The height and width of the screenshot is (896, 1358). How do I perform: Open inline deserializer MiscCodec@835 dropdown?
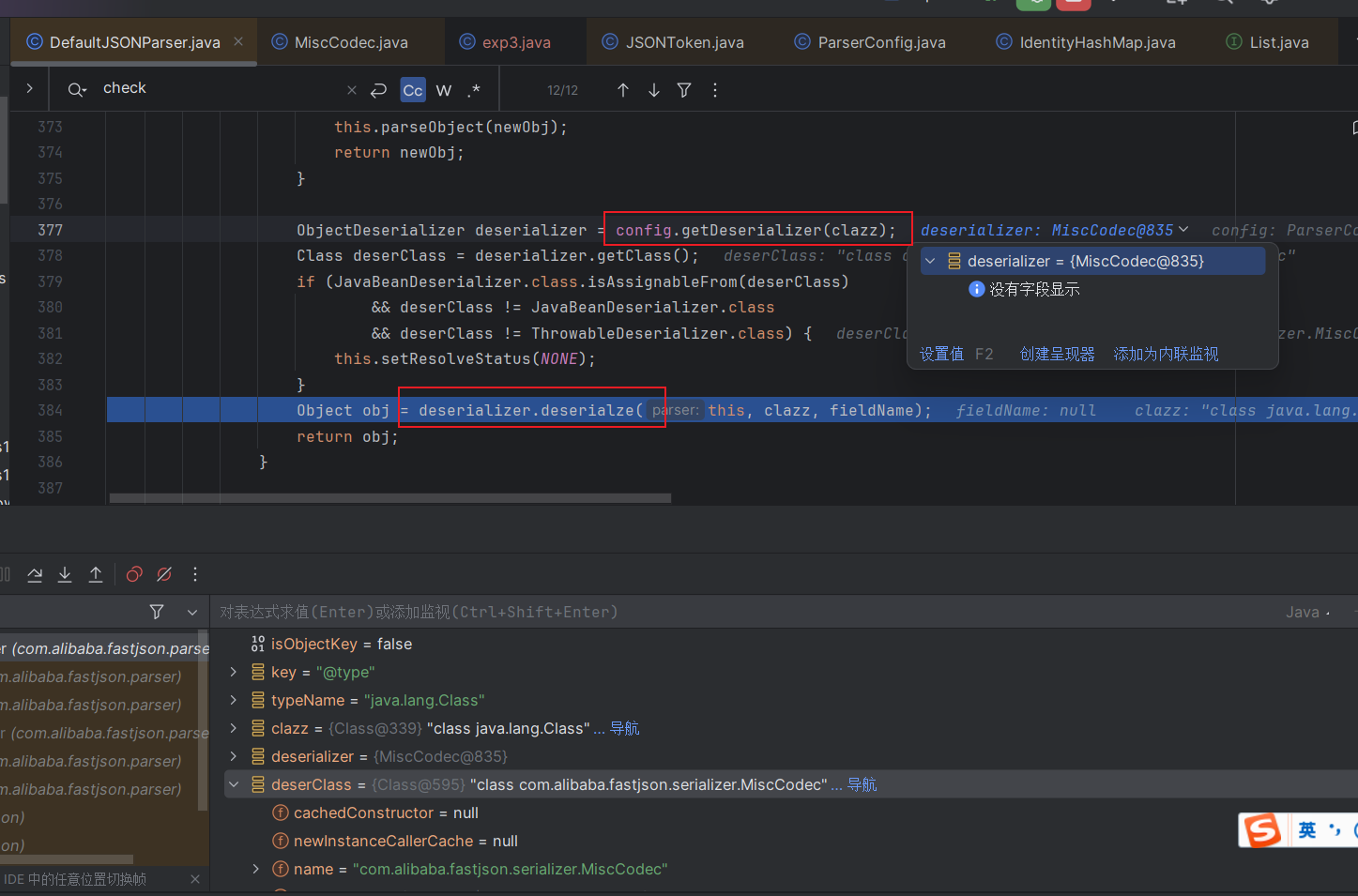click(x=1183, y=230)
